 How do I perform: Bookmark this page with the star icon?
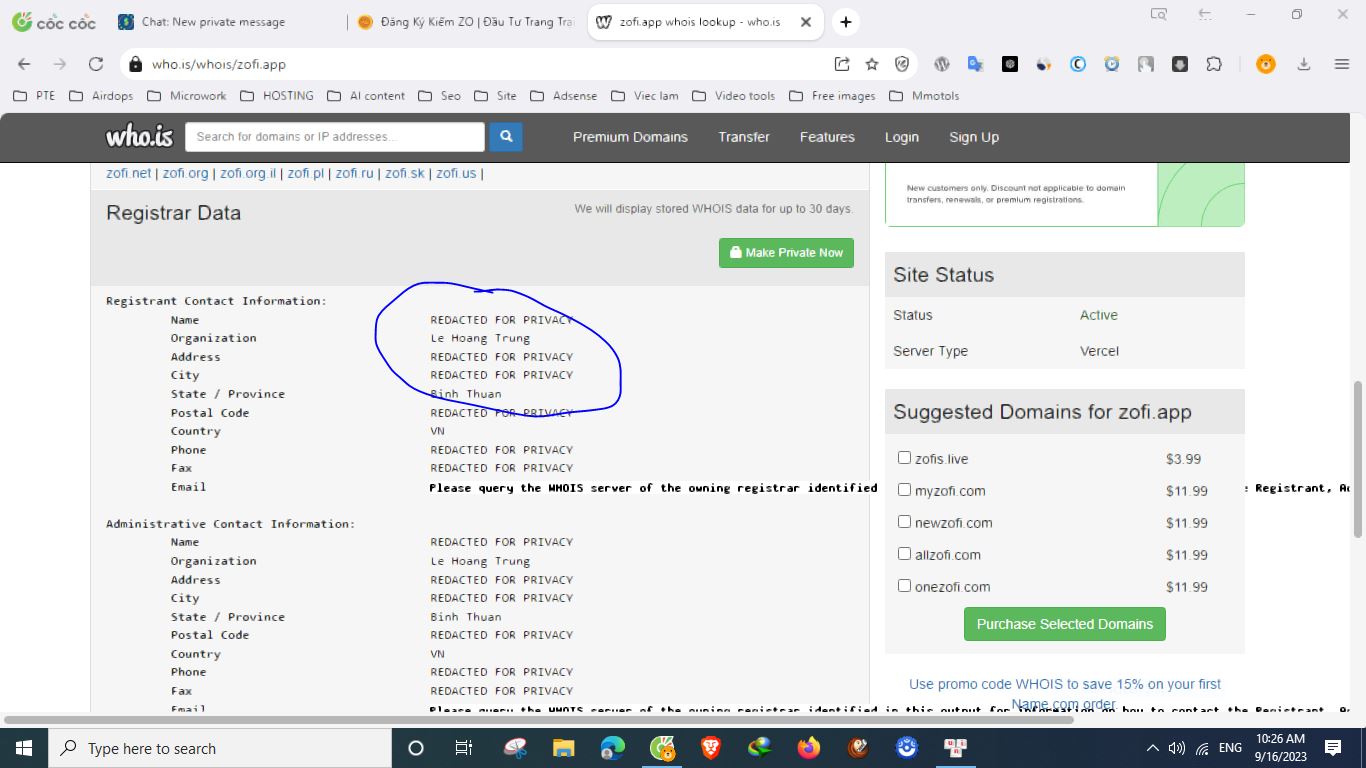(x=872, y=64)
